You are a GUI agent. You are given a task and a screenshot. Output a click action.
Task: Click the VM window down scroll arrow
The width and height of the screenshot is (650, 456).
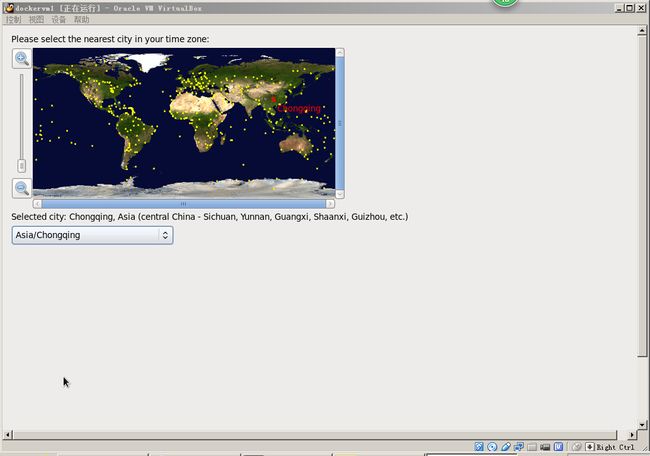[x=642, y=424]
